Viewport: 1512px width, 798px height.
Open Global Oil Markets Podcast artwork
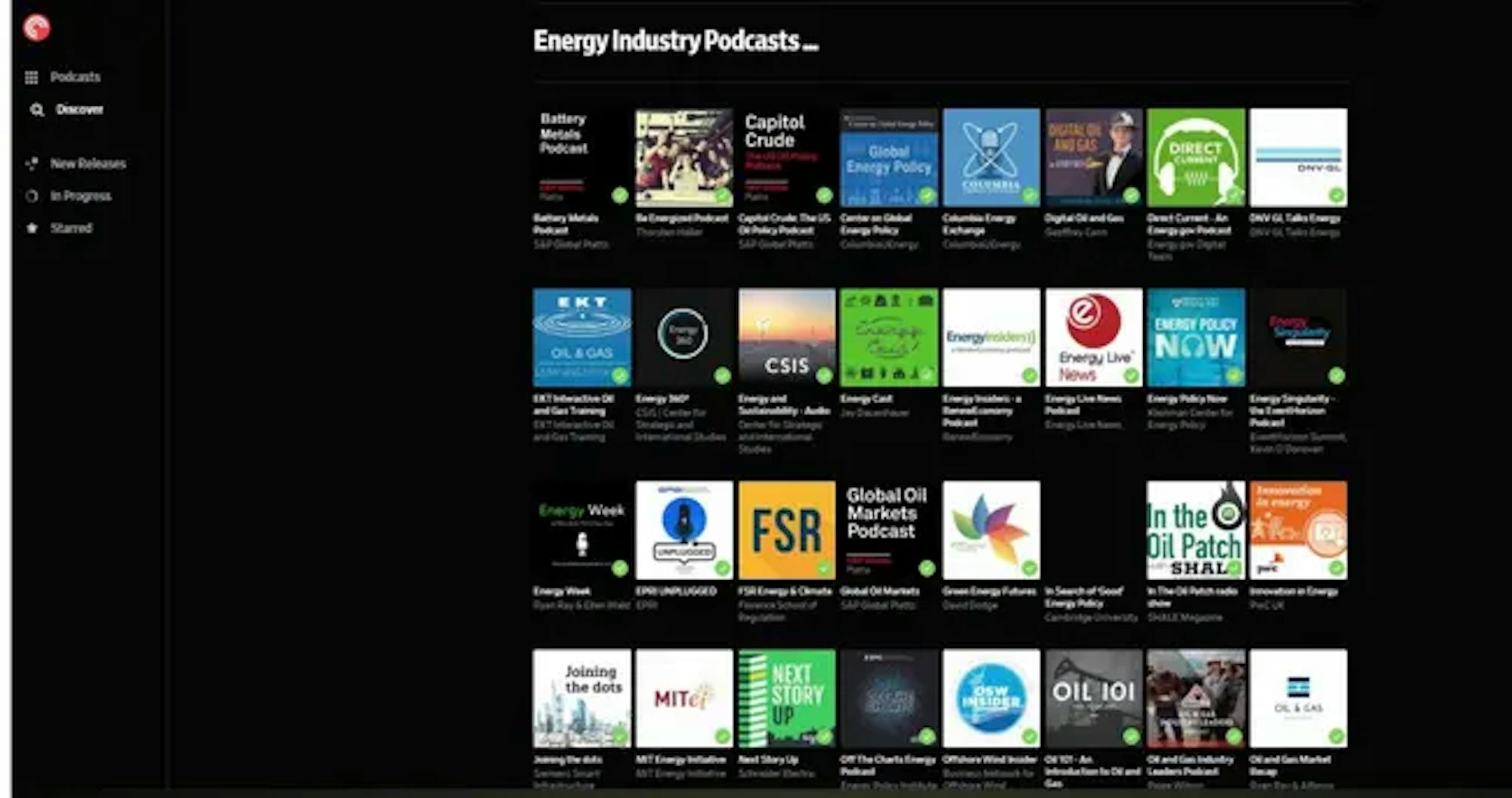[x=889, y=530]
